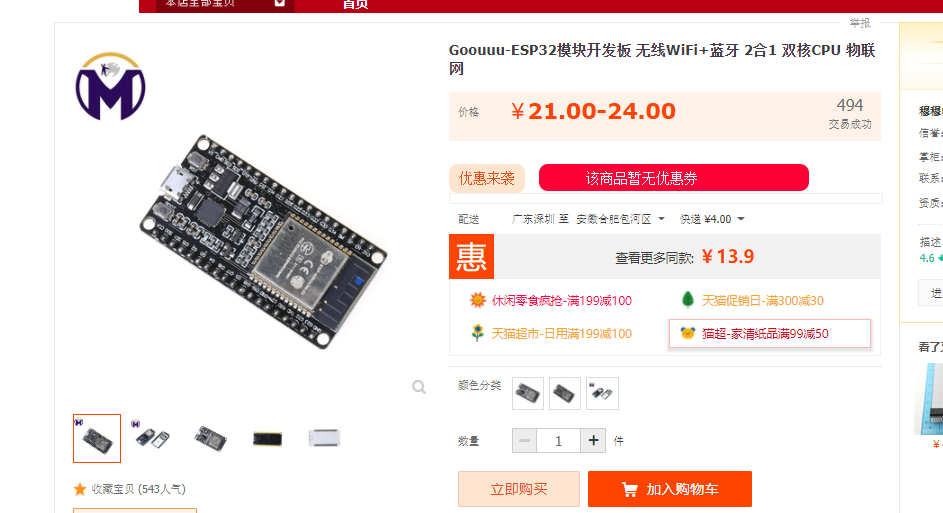The height and width of the screenshot is (513, 943).
Task: Click 立即购买 buy now button
Action: [x=518, y=489]
